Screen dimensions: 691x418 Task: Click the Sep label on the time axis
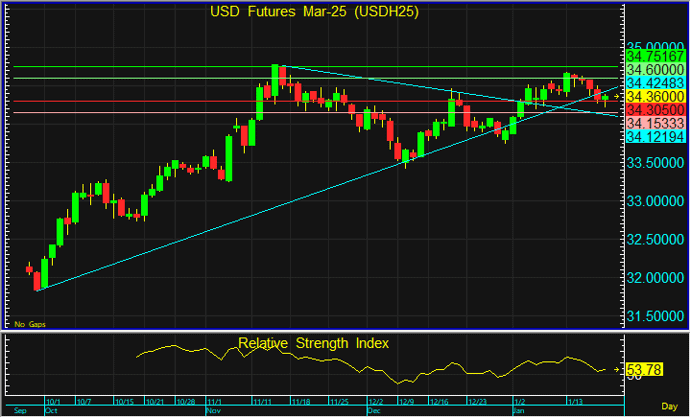20,410
